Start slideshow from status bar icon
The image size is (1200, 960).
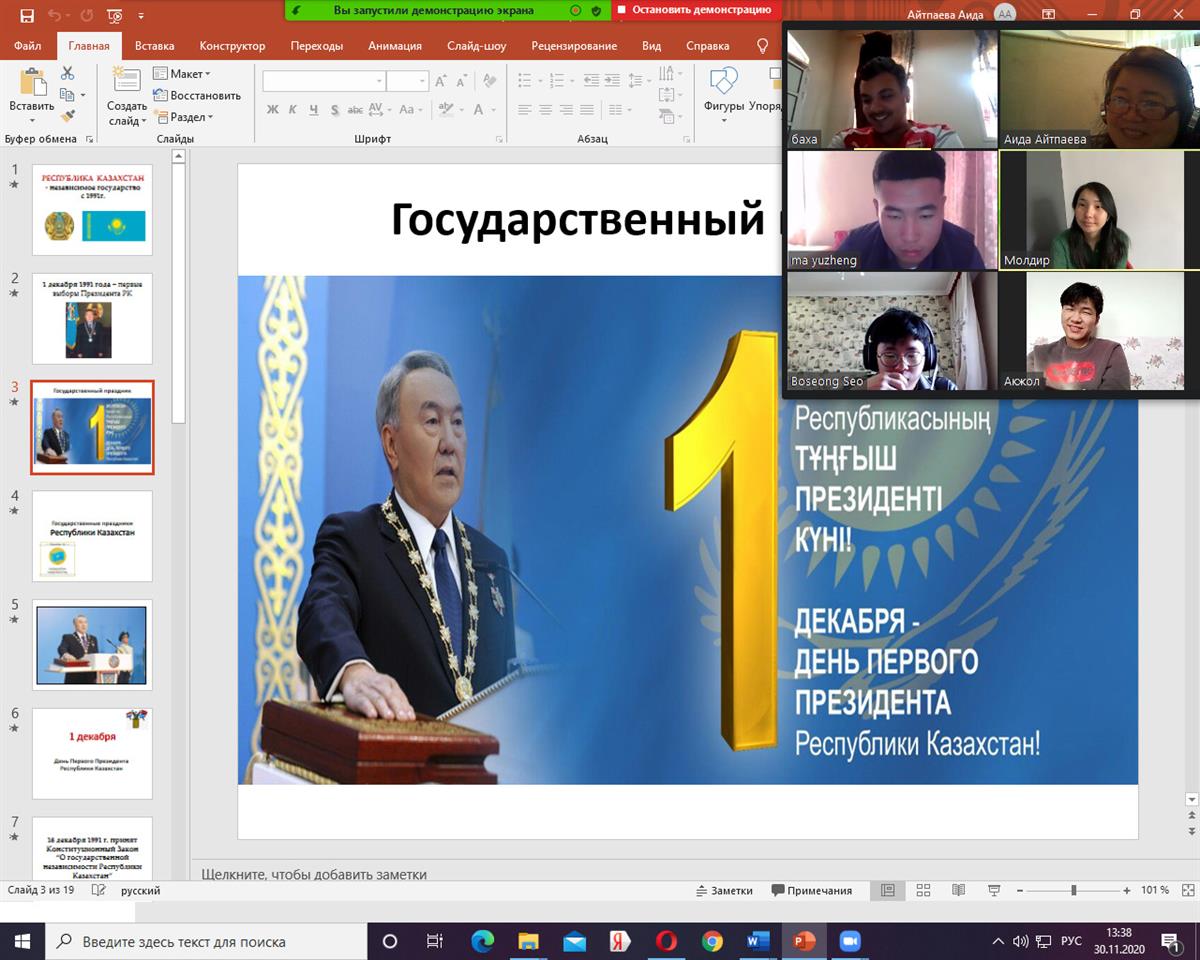994,890
